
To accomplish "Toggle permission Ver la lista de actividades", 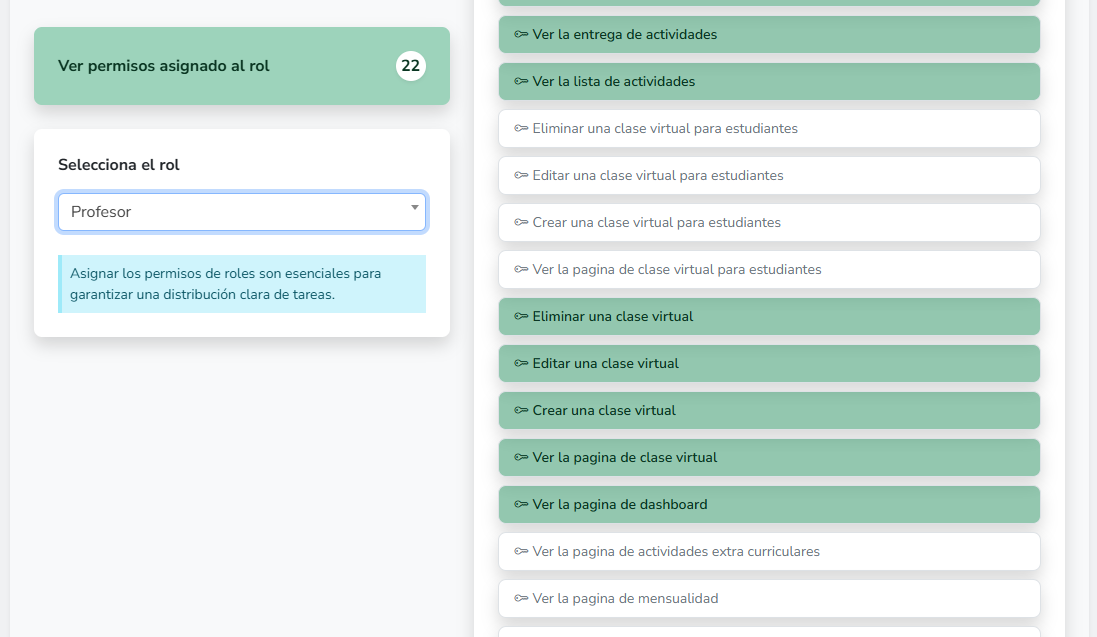I will pyautogui.click(x=769, y=81).
